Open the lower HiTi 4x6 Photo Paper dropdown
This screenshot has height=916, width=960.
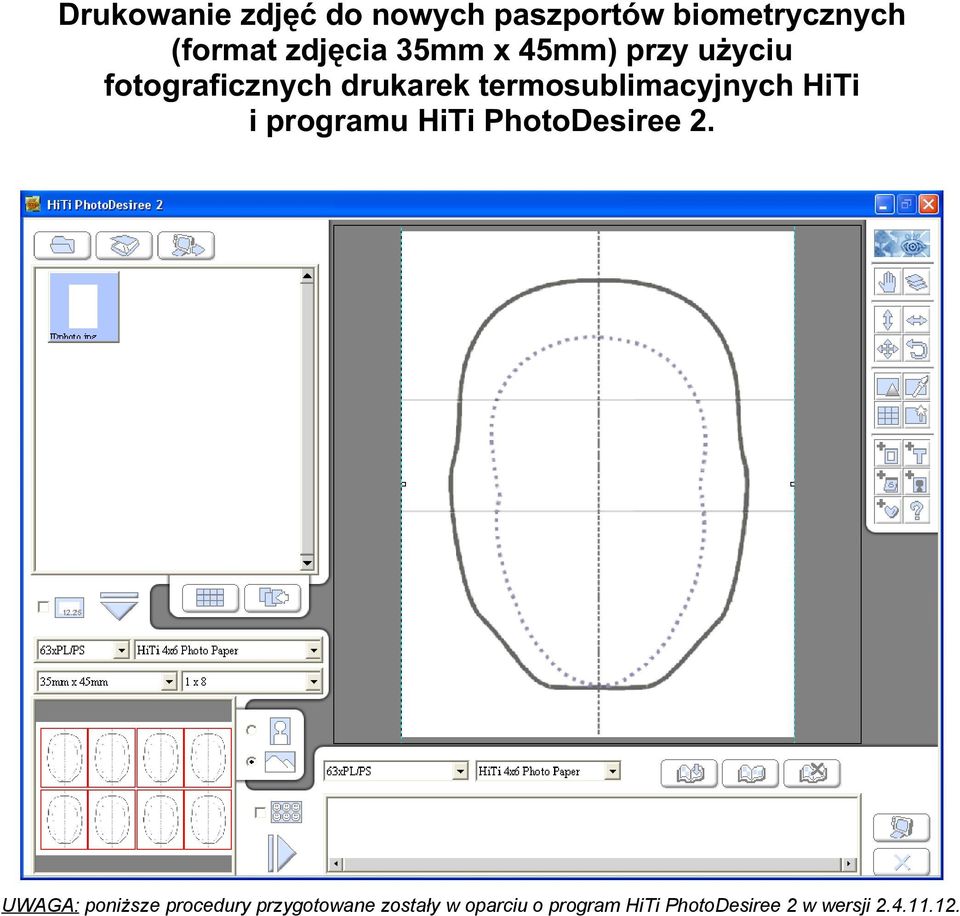point(612,771)
